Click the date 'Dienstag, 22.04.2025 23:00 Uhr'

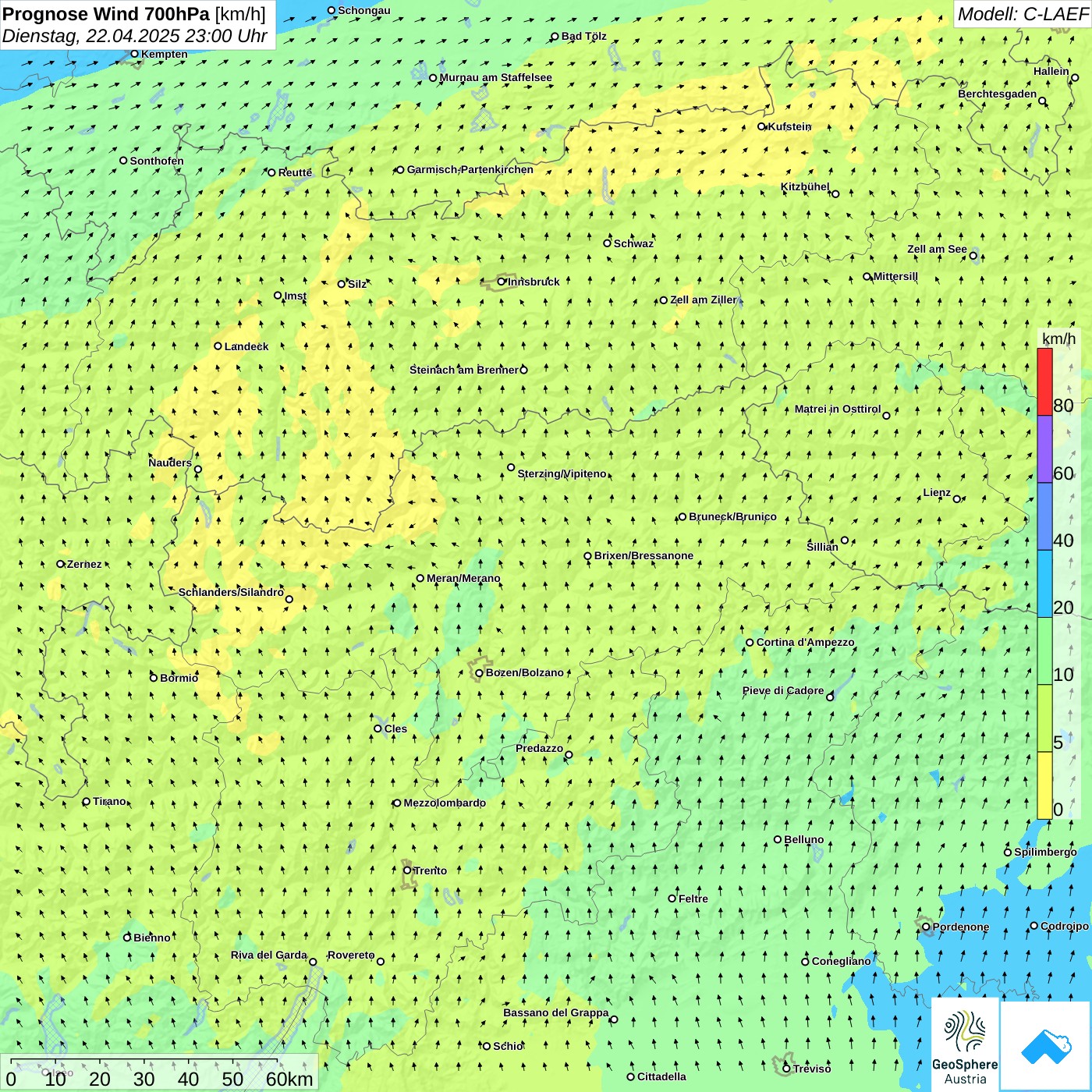tap(134, 36)
